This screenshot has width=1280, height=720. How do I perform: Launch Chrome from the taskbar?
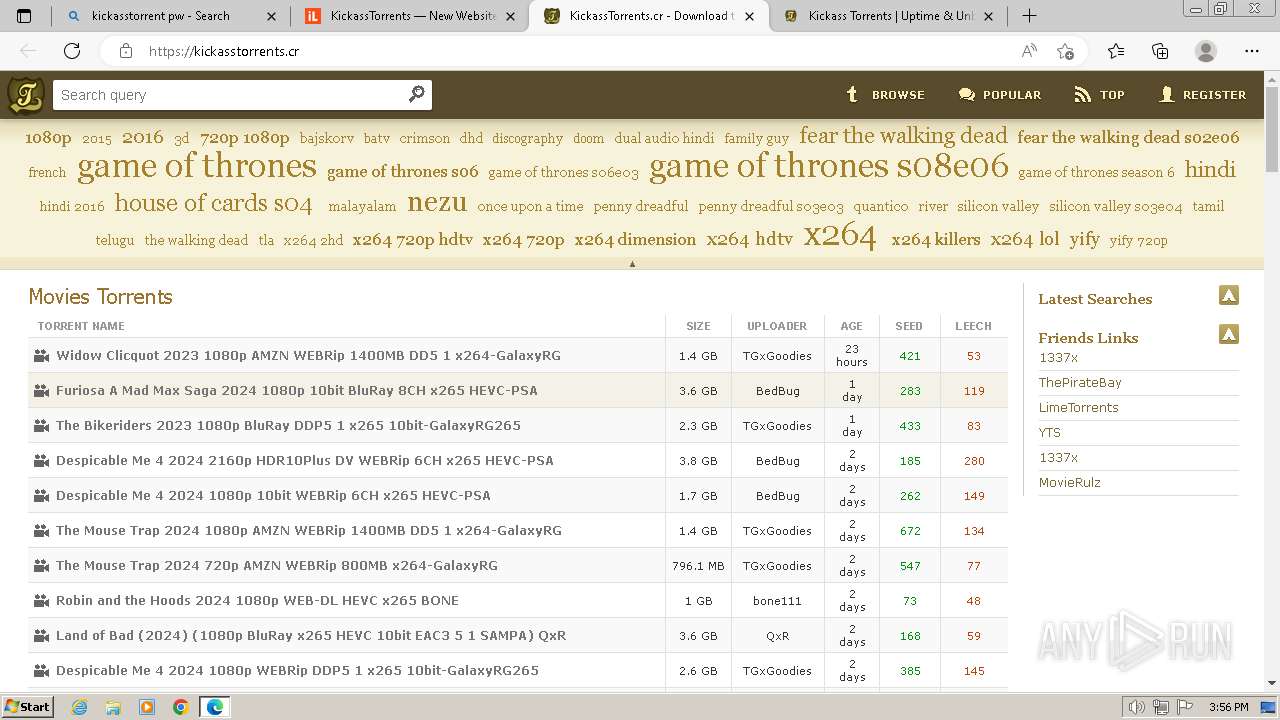tap(181, 707)
